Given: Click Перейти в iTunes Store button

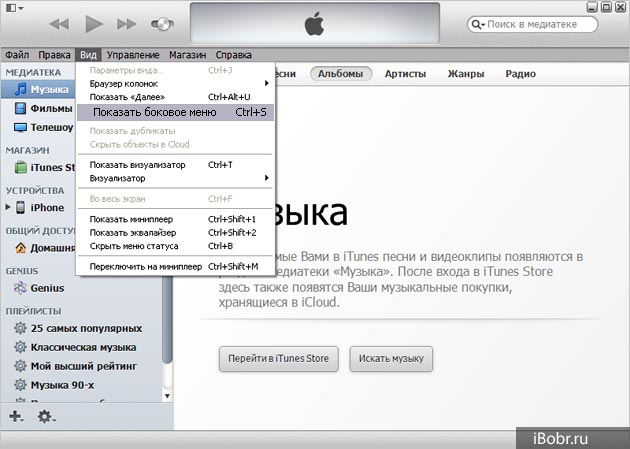Looking at the screenshot, I should click(x=278, y=359).
